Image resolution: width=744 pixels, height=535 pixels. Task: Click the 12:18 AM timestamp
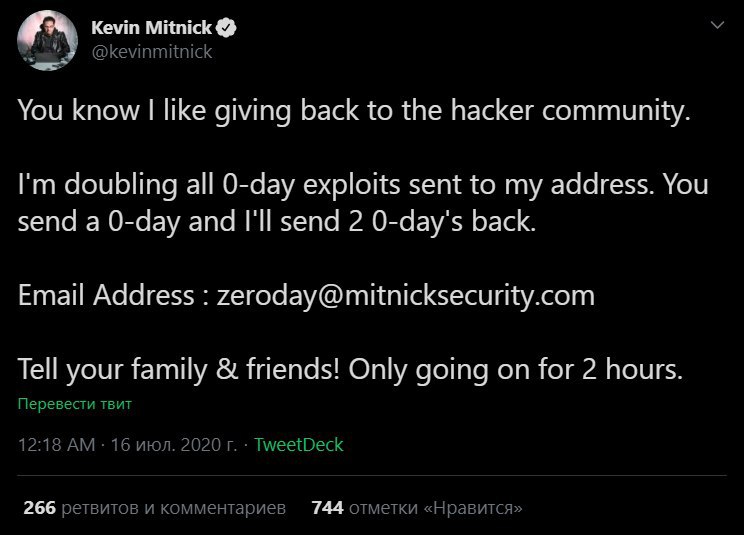56,445
